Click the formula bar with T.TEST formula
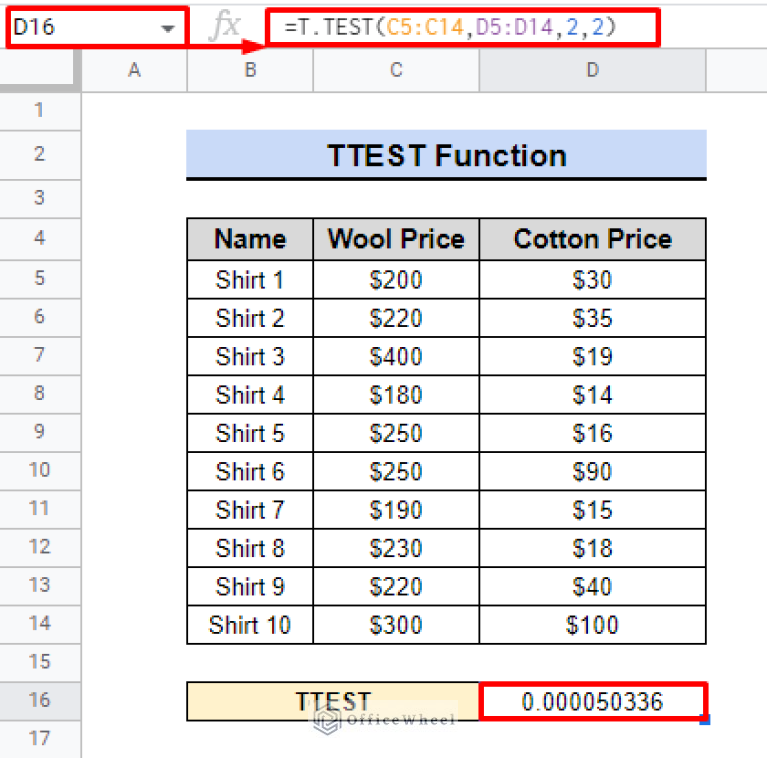 coord(462,28)
